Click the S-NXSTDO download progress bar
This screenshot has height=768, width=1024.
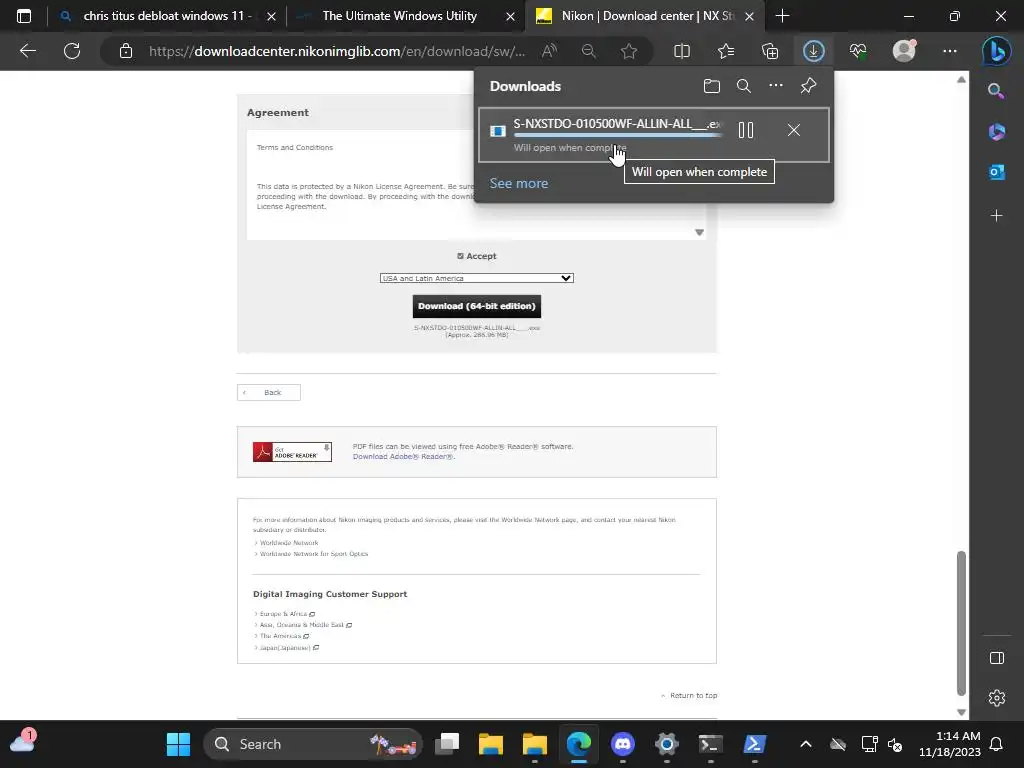(618, 135)
